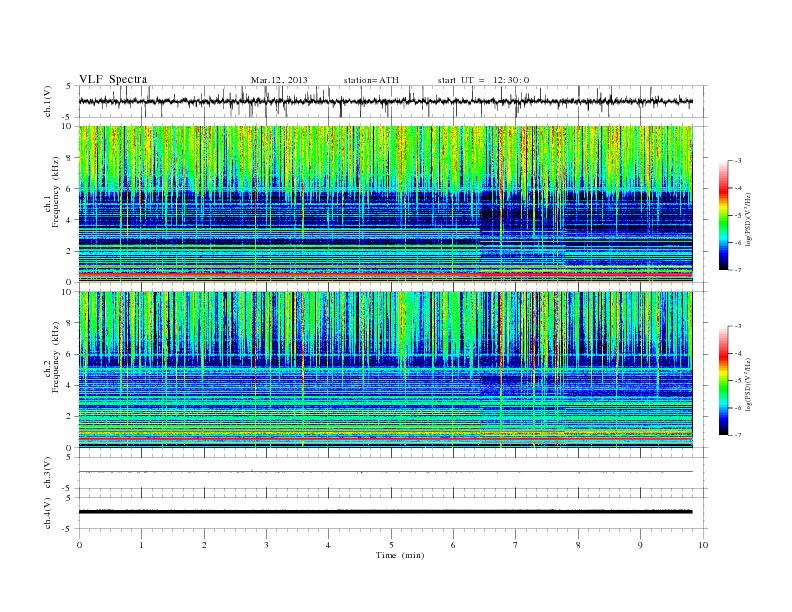Click time axis tick label '3'
This screenshot has height=612, width=792.
[266, 545]
